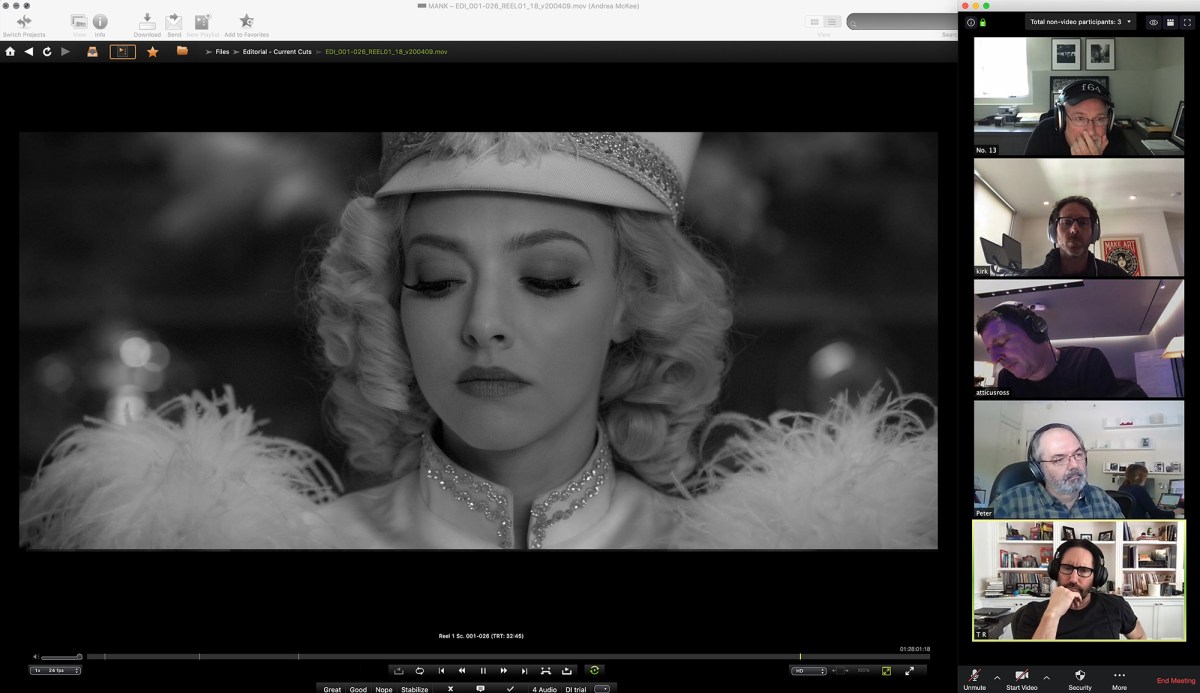Mark the clip as Great
Viewport: 1200px width, 693px height.
click(332, 689)
